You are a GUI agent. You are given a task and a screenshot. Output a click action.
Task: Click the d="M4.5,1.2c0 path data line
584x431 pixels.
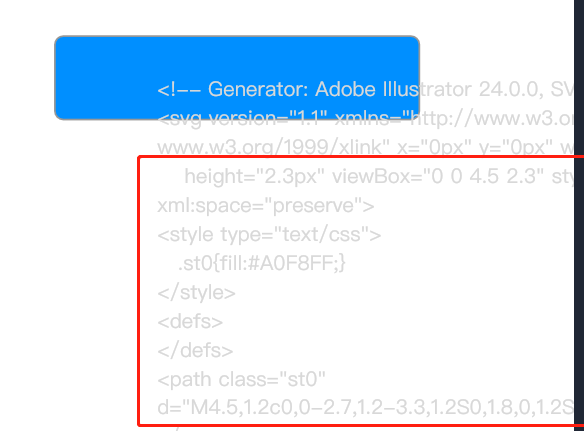click(x=365, y=408)
